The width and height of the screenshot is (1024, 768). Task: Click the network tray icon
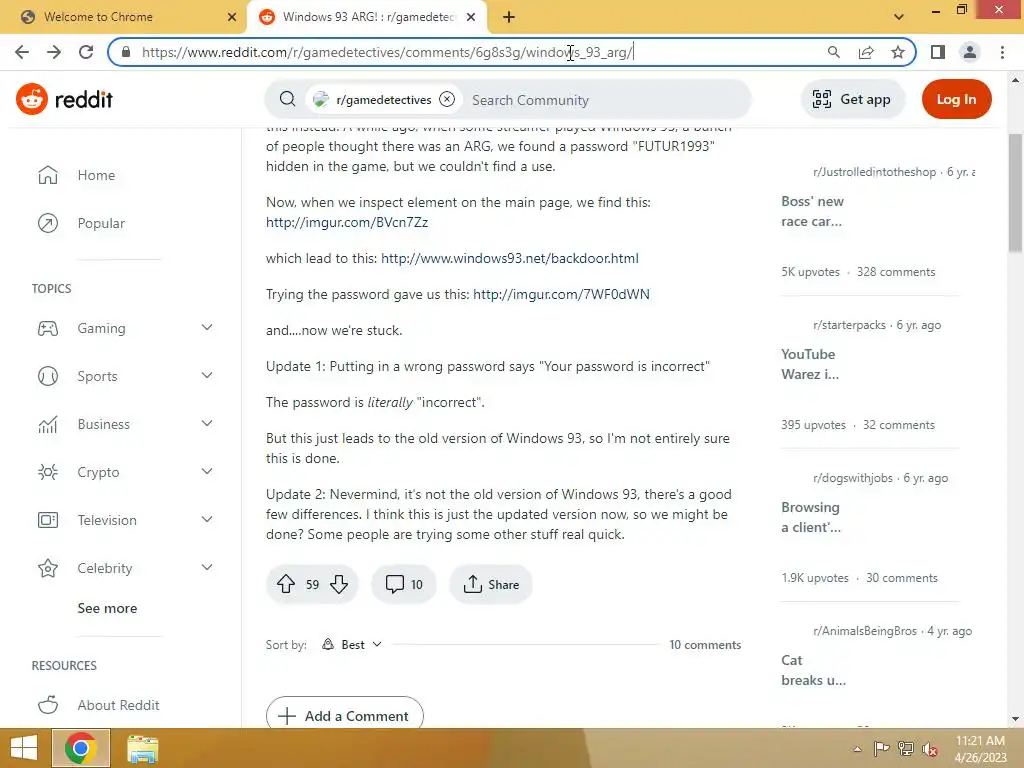tap(906, 749)
